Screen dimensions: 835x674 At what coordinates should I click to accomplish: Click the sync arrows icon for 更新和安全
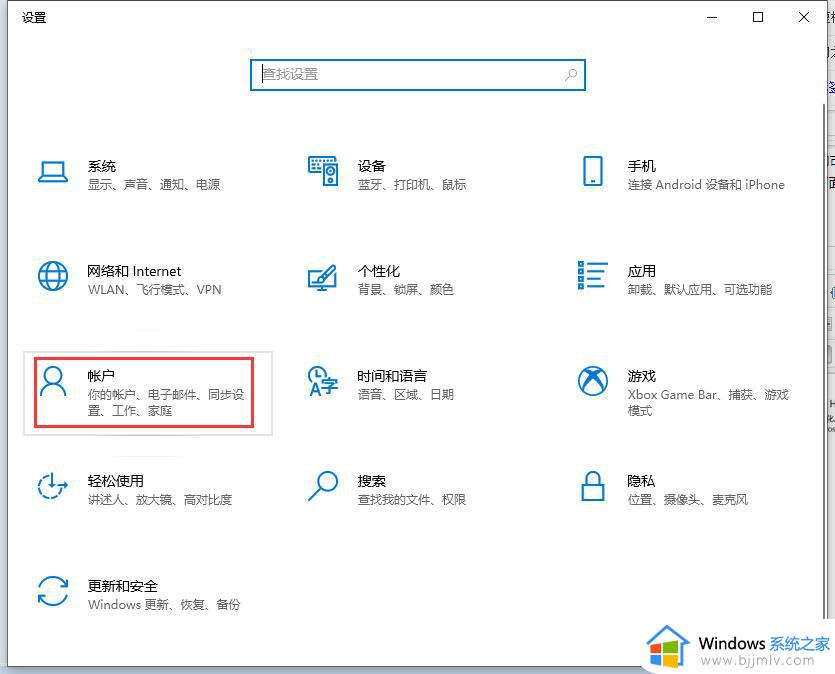(x=53, y=591)
